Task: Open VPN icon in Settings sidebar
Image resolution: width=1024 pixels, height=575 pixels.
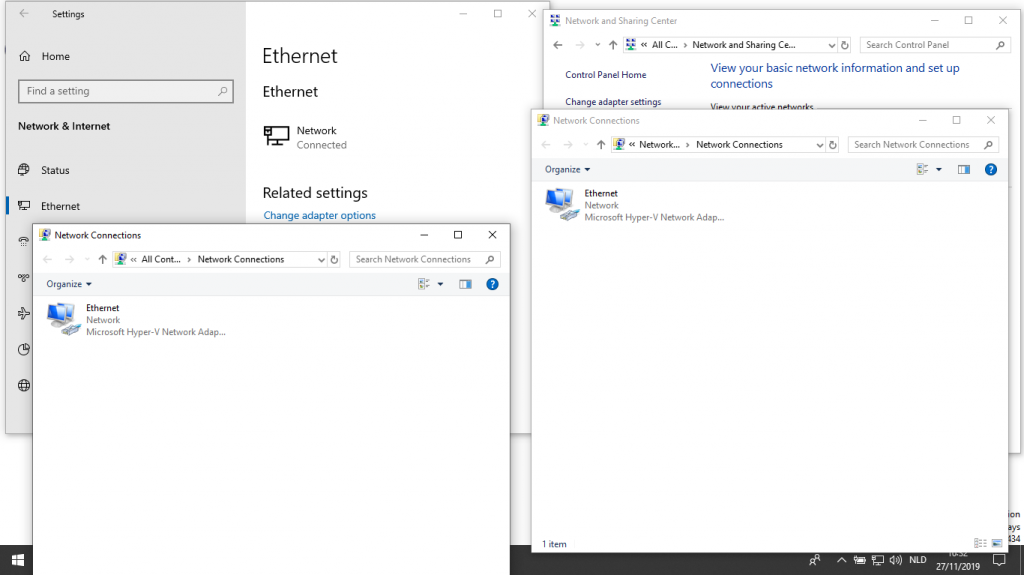Action: [x=24, y=278]
